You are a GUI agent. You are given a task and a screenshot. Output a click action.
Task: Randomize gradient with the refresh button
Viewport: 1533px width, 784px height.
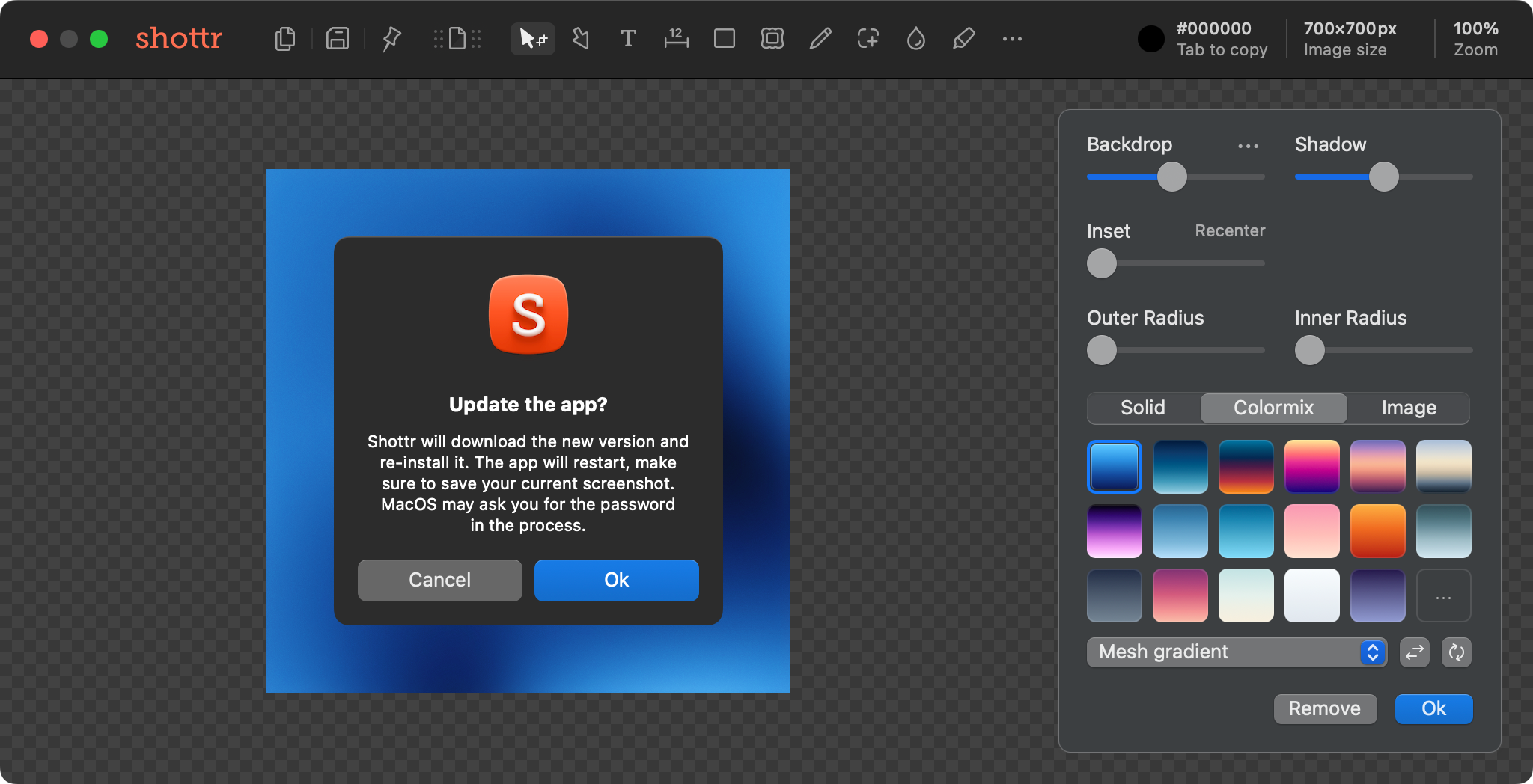coord(1456,652)
